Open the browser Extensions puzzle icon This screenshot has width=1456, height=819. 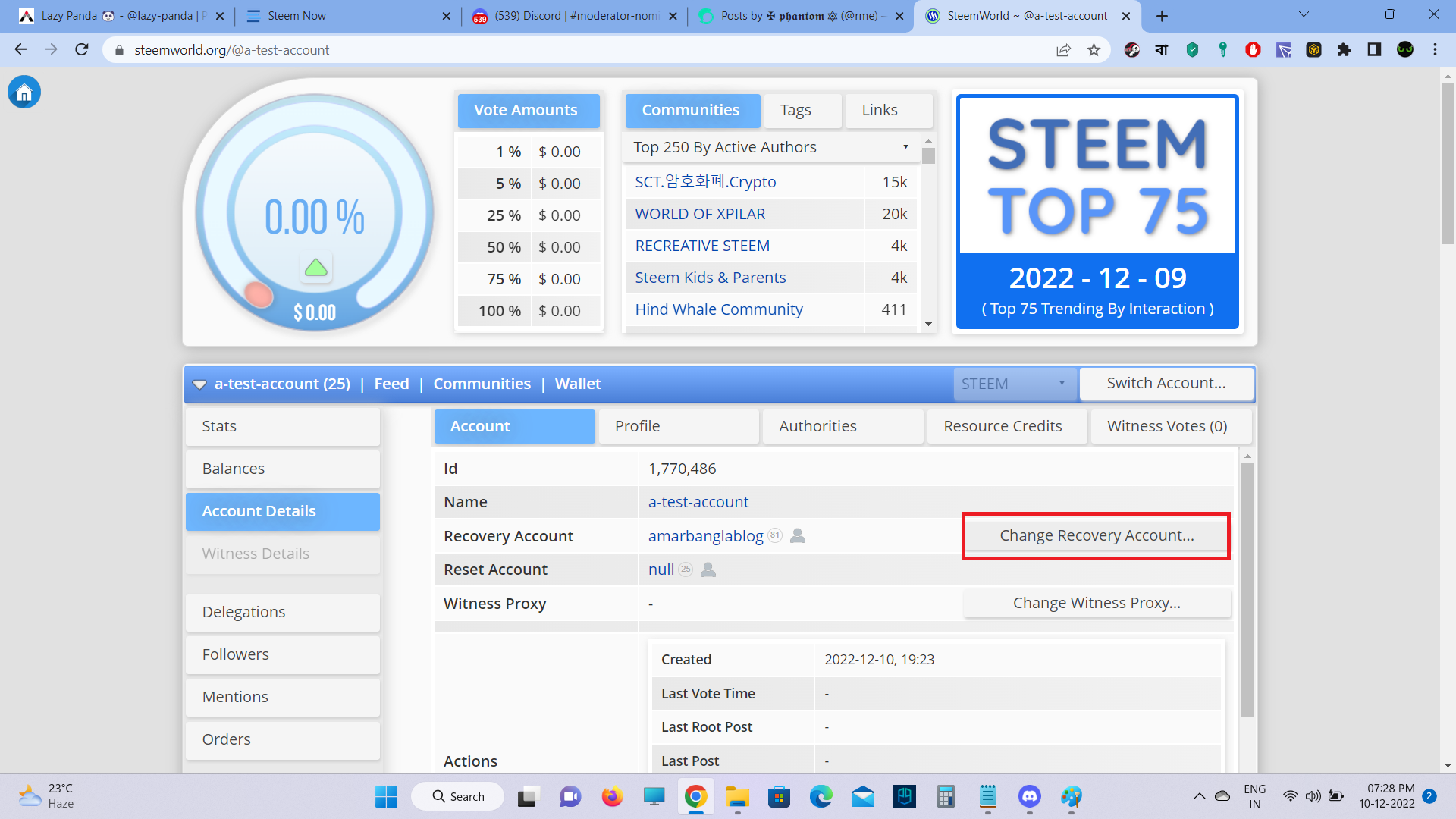click(x=1344, y=50)
